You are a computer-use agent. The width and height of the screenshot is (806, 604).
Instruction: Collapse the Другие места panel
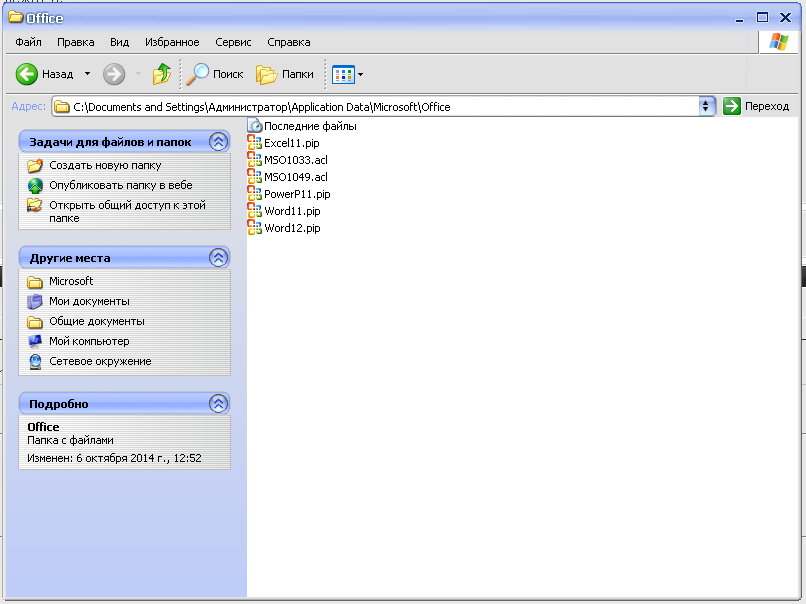click(218, 258)
